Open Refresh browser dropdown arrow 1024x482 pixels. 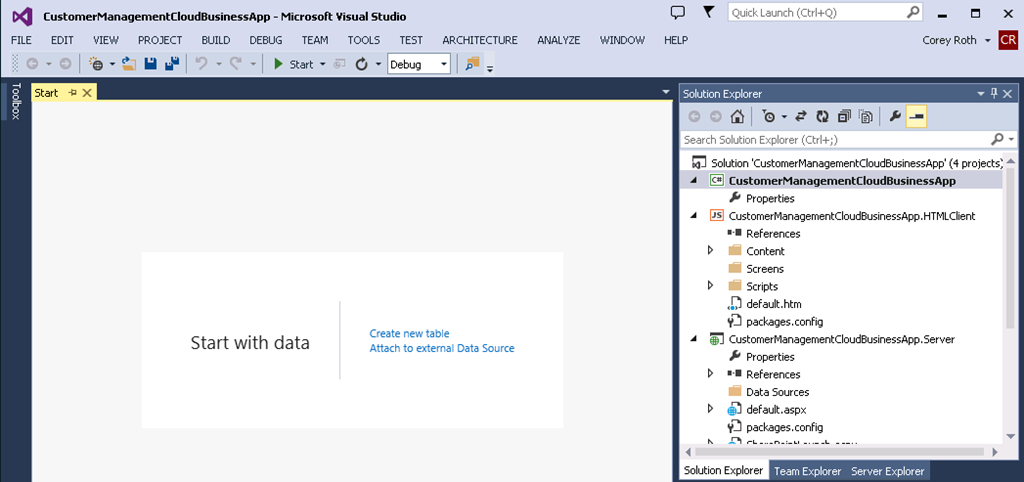[377, 64]
